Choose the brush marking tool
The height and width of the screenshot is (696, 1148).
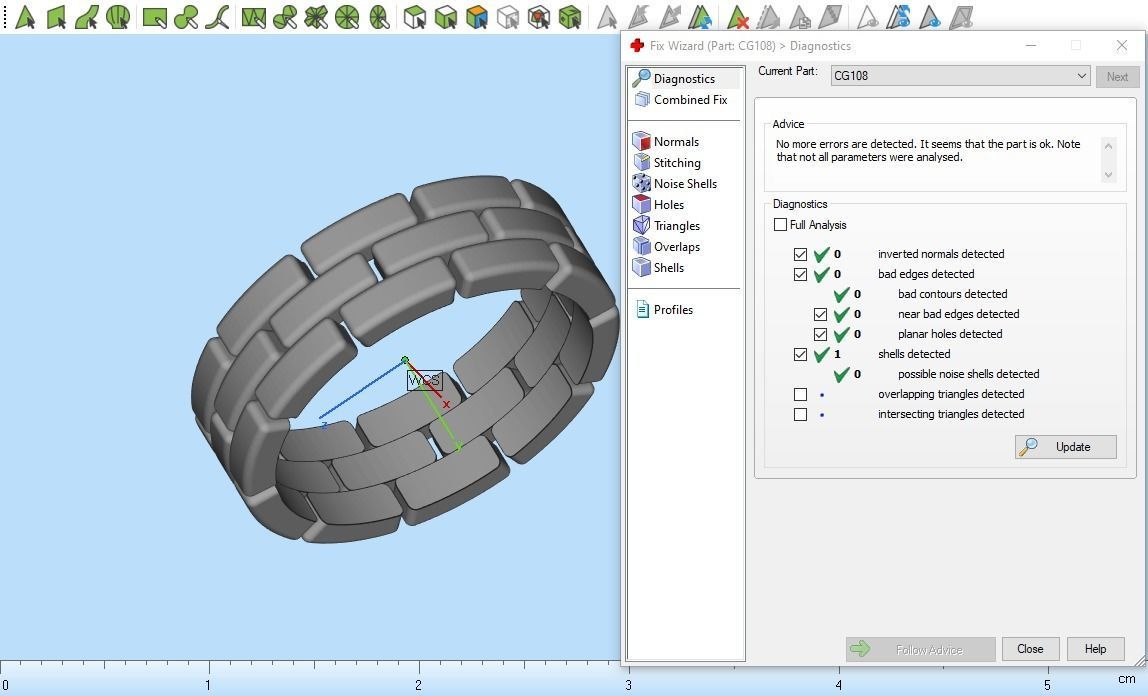[x=185, y=16]
